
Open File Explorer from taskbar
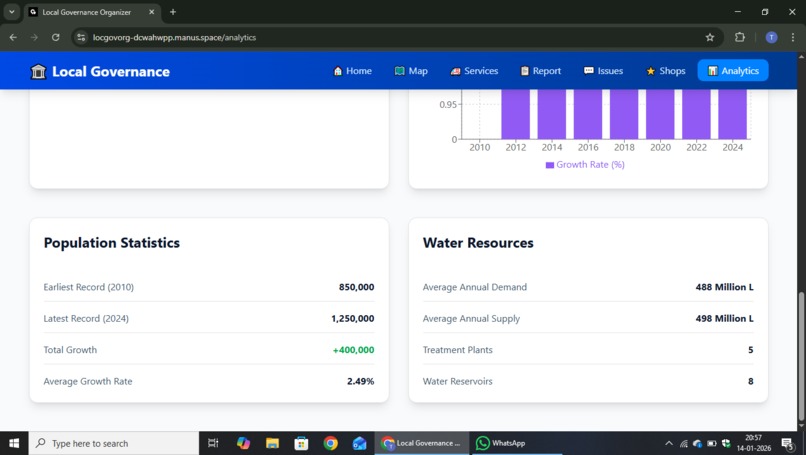272,443
